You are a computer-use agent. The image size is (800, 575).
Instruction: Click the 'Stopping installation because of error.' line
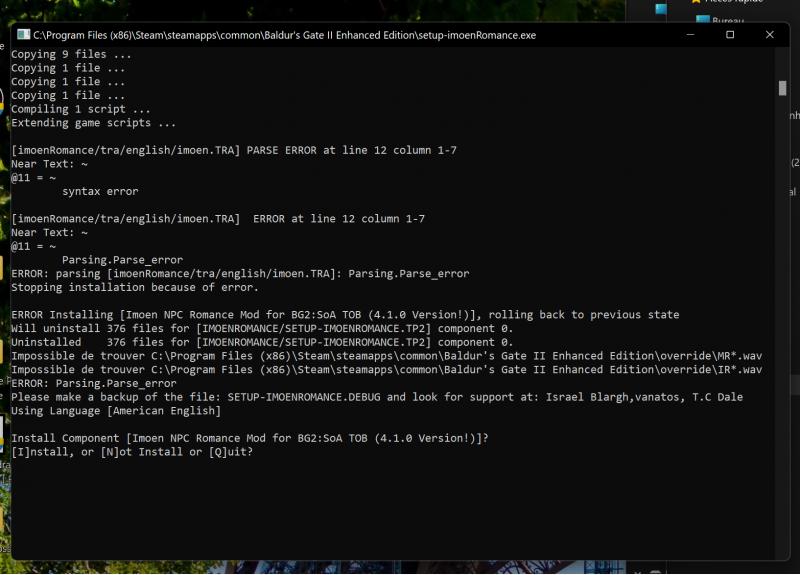point(135,287)
